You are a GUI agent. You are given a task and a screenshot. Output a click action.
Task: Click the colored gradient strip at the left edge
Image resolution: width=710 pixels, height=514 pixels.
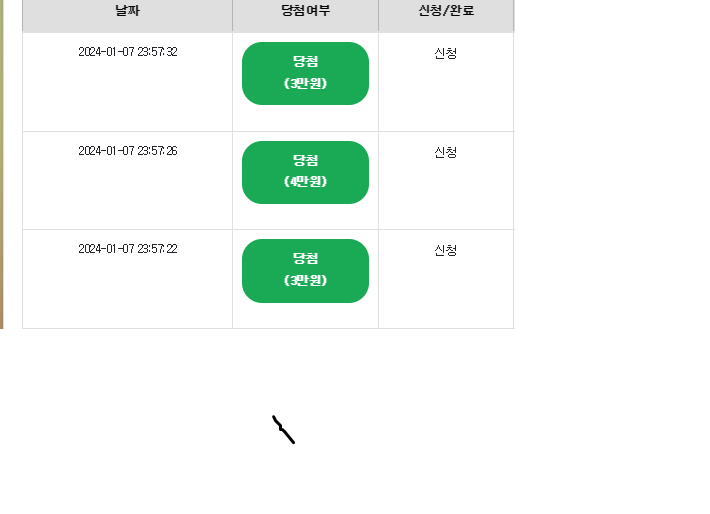(1, 164)
